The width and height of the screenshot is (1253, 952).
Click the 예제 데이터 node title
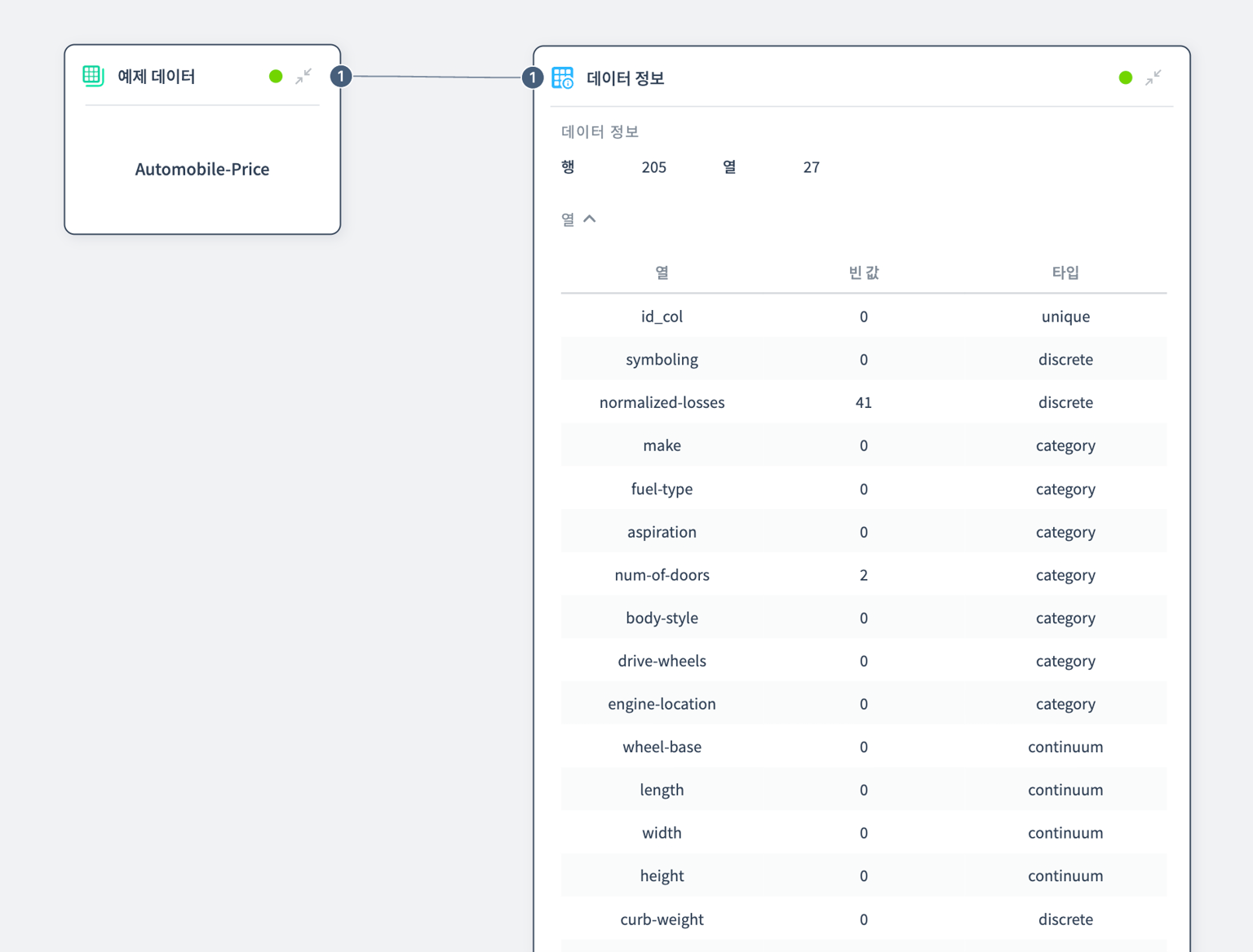(x=156, y=76)
